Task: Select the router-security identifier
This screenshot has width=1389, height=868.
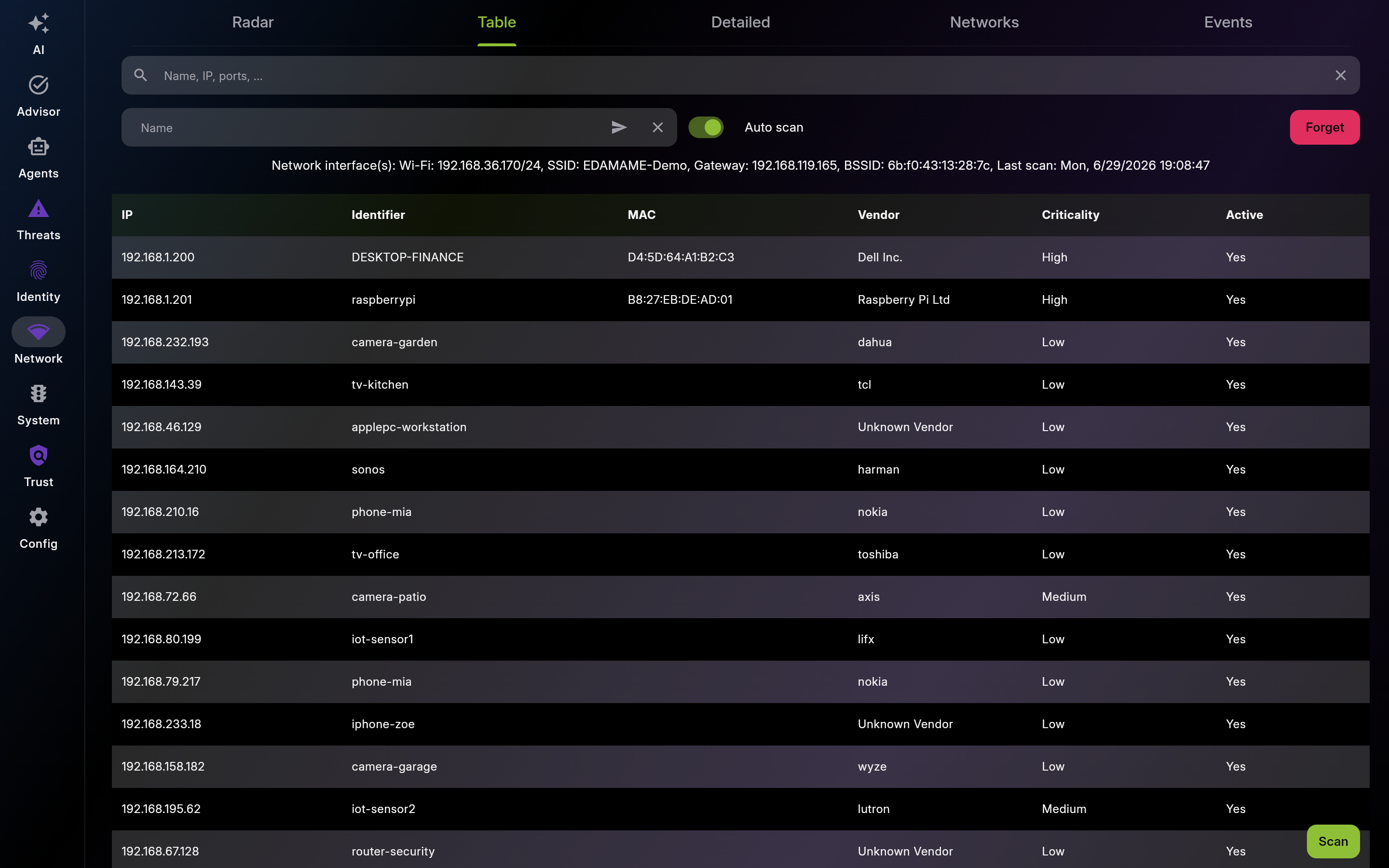Action: tap(393, 852)
